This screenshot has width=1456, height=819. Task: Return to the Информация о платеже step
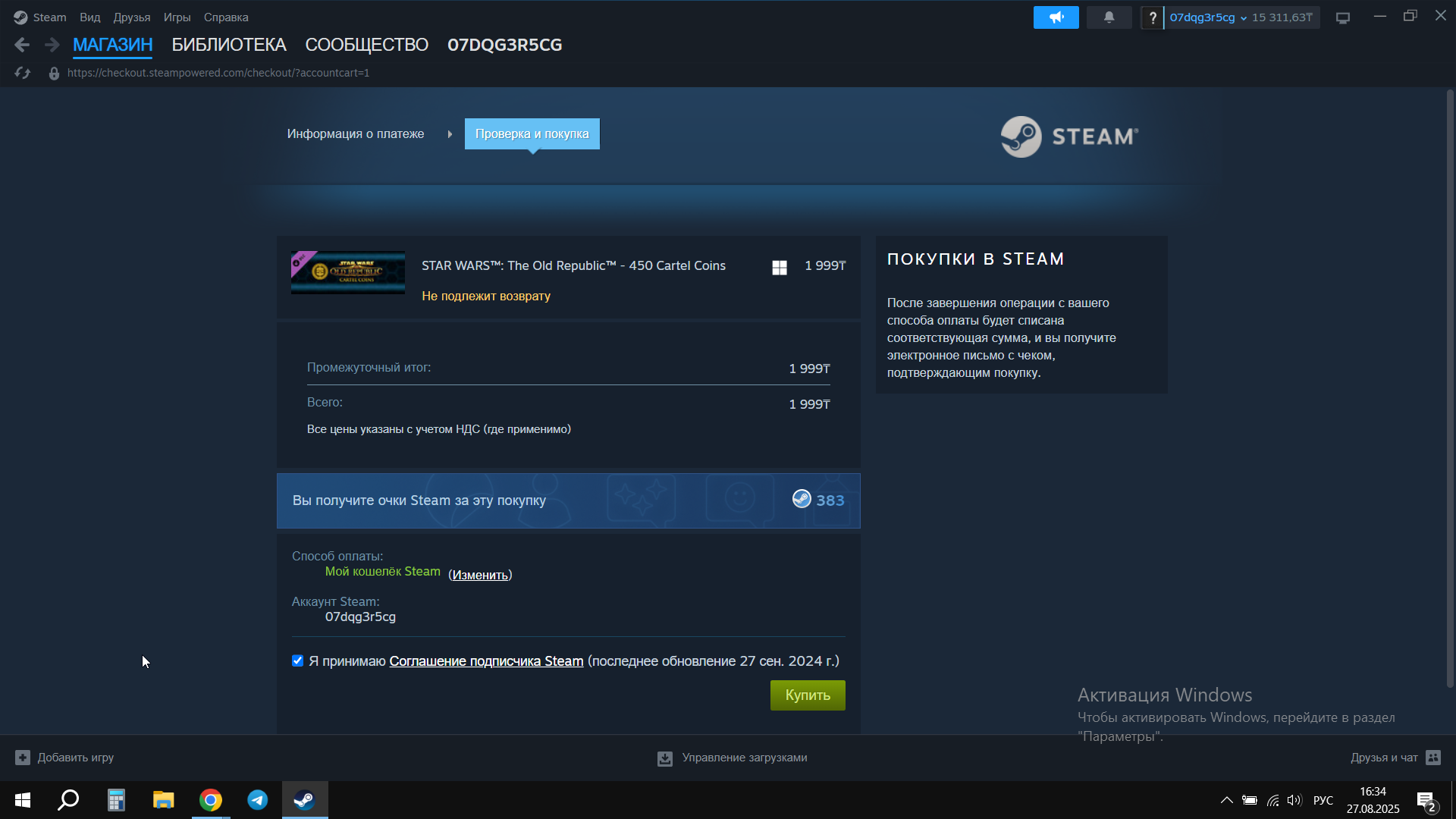point(356,133)
